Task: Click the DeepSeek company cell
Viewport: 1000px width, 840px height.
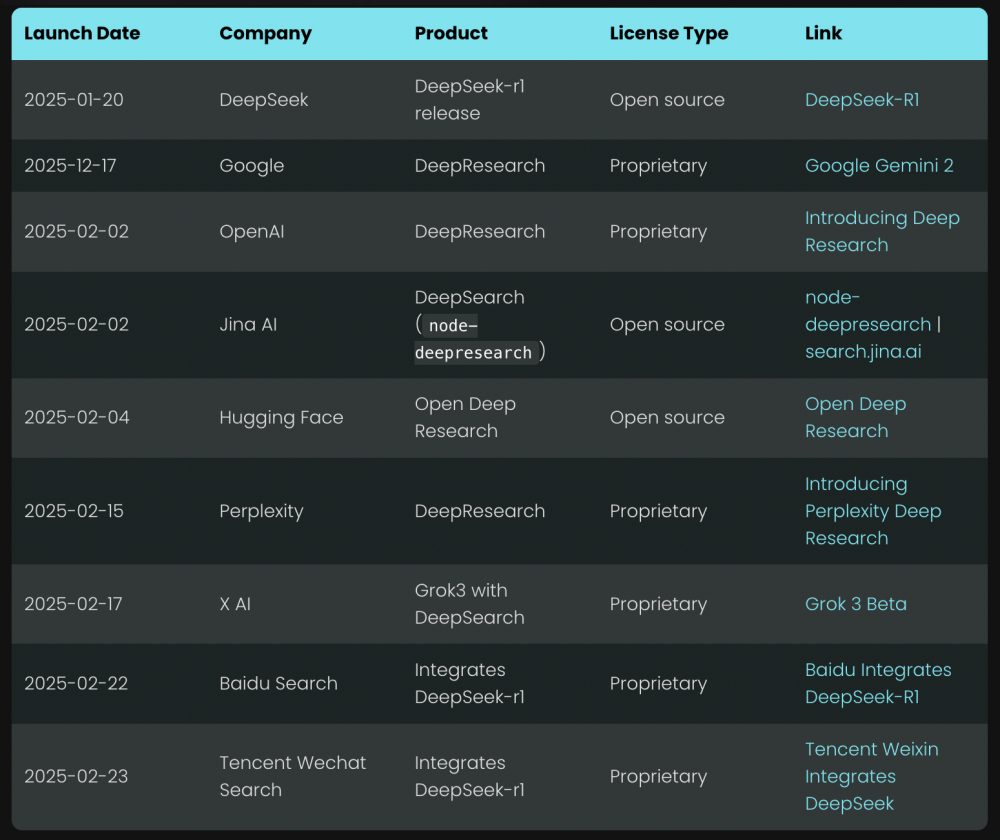Action: click(264, 99)
